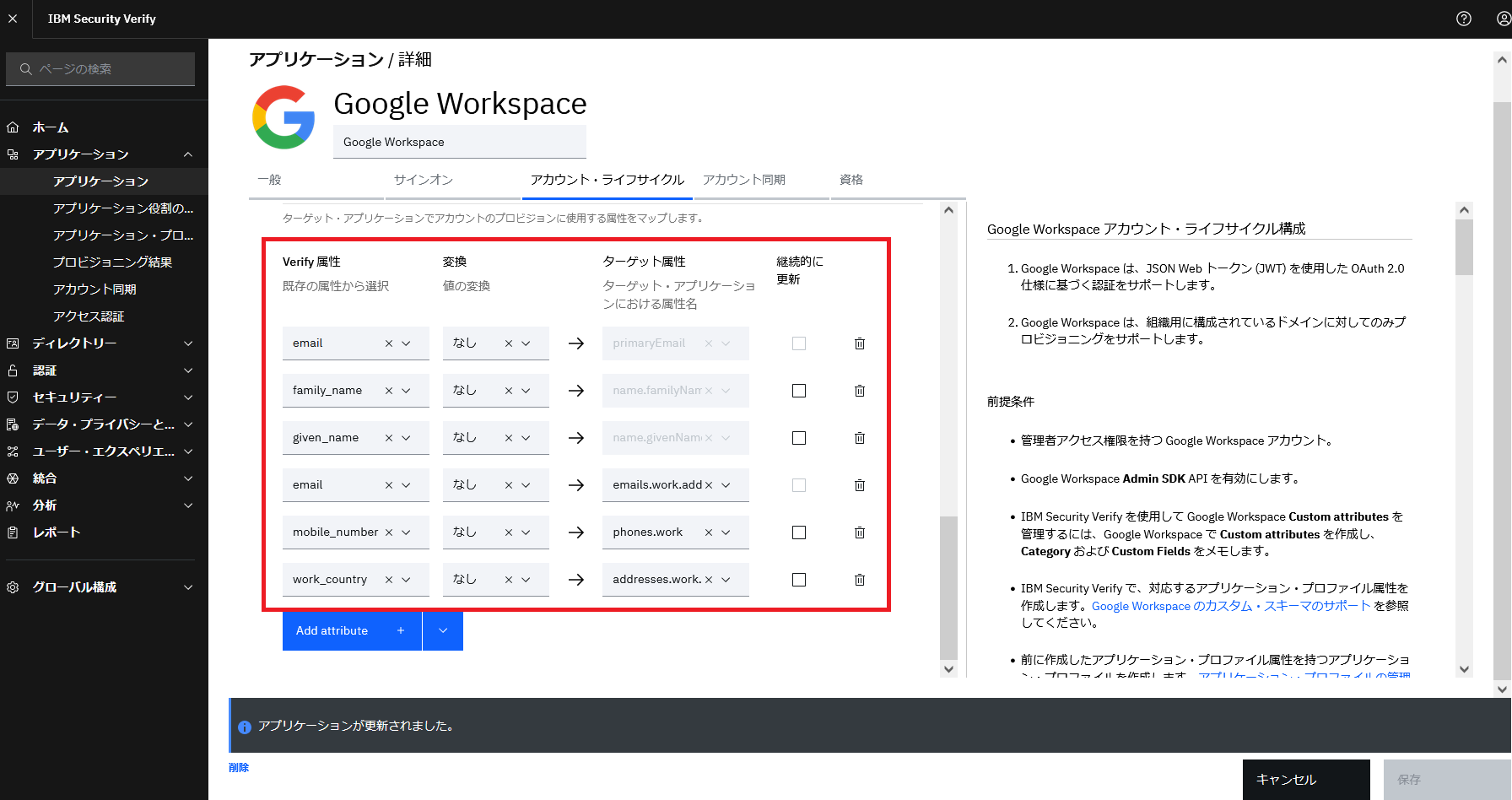Open the family_name Verify attribute dropdown
Screen dimensions: 1512x800
(407, 391)
